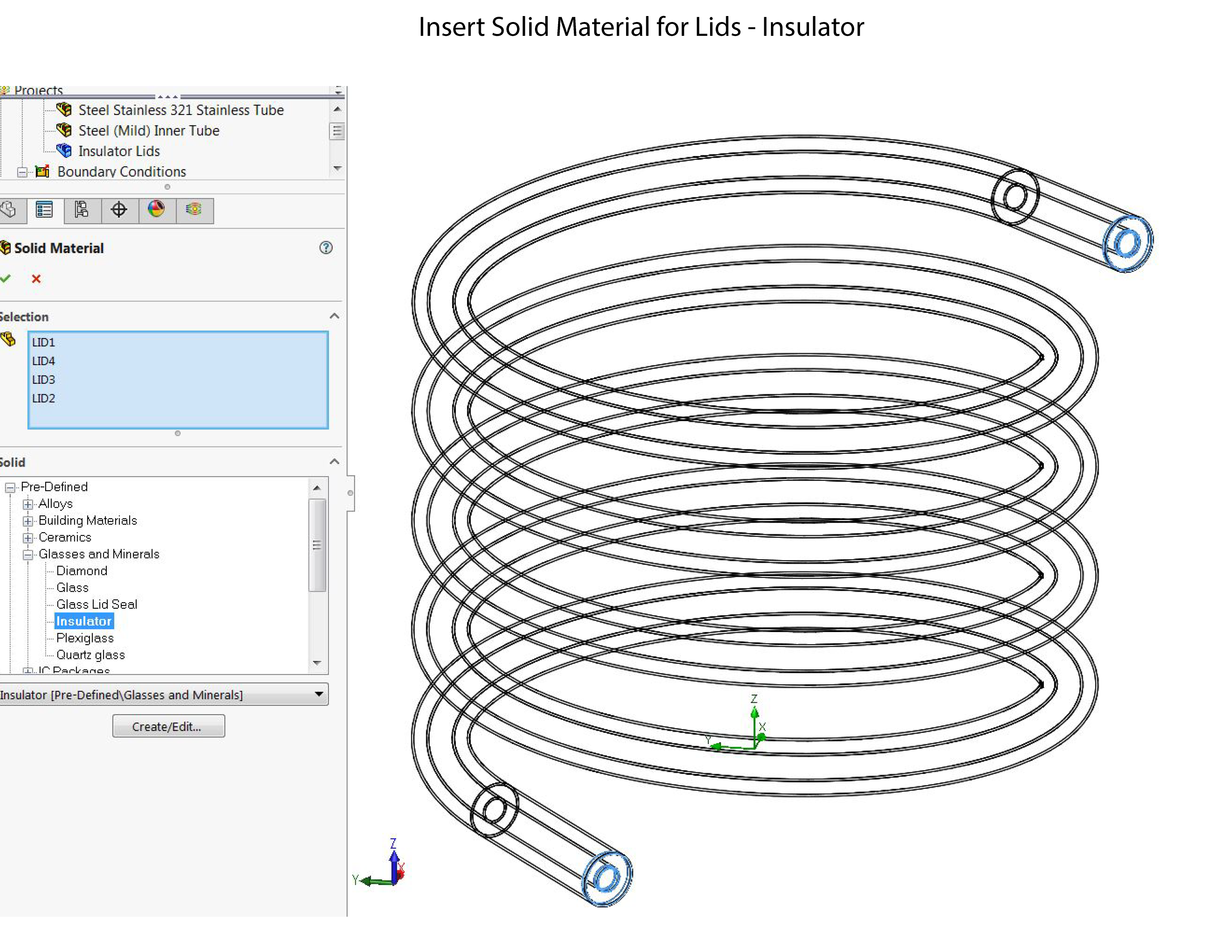Cancel Solid Material with red X
This screenshot has height=952, width=1232.
pyautogui.click(x=36, y=279)
